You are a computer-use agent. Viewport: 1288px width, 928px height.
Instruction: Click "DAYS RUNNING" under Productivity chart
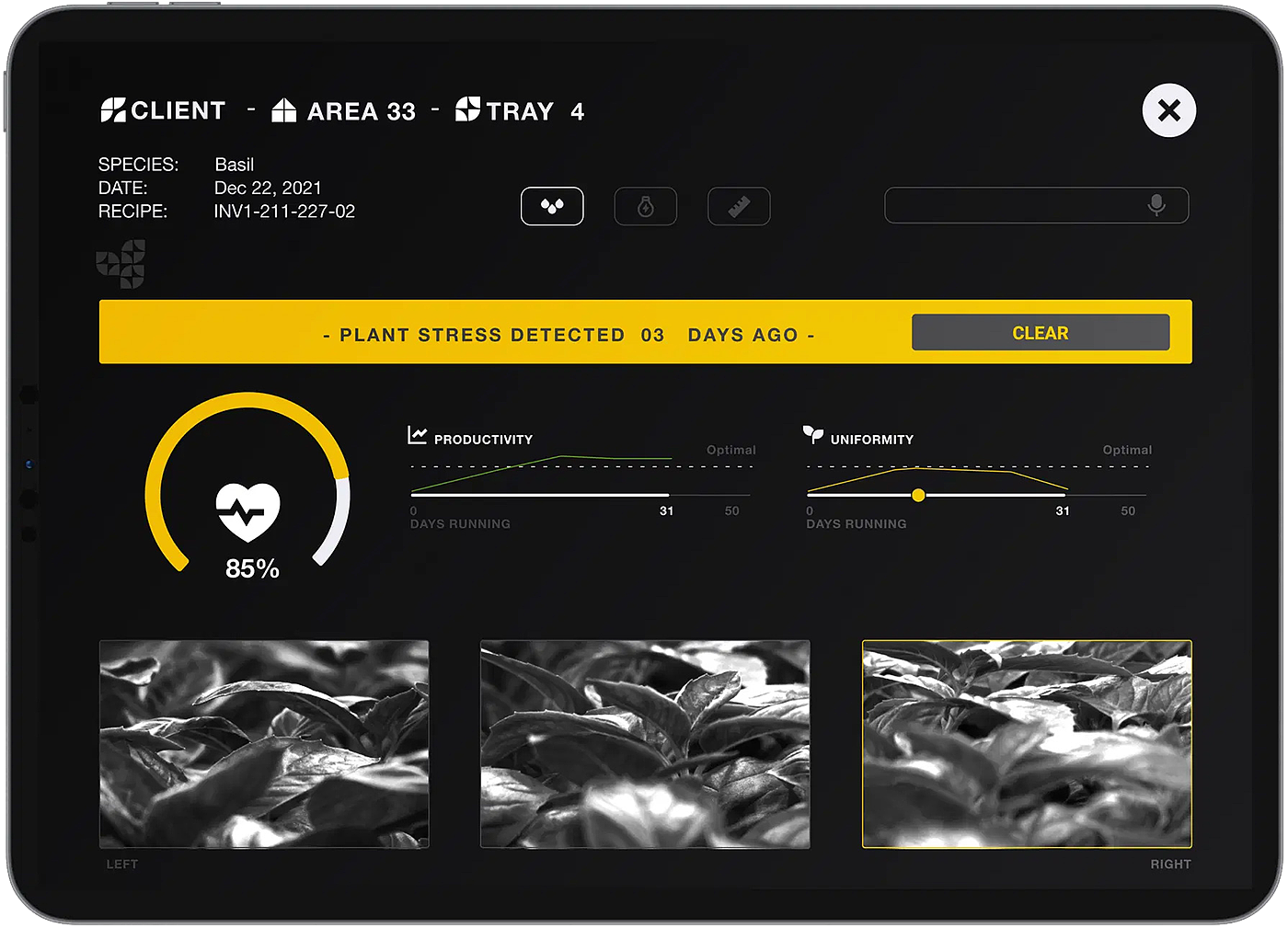(x=460, y=524)
